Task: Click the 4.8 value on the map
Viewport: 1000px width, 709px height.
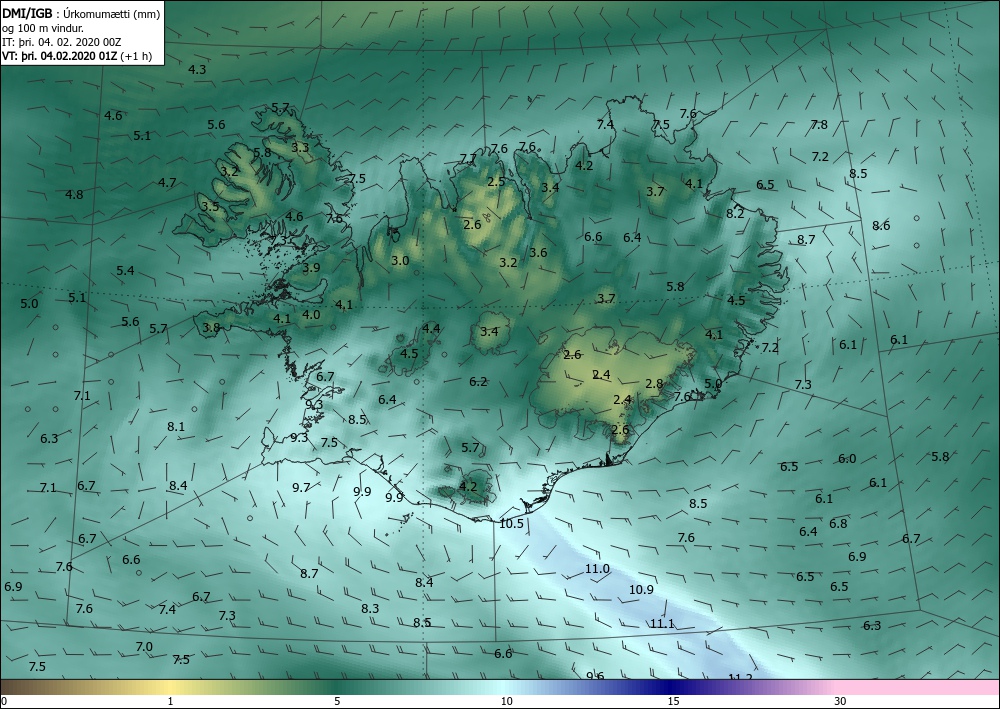Action: click(x=74, y=194)
